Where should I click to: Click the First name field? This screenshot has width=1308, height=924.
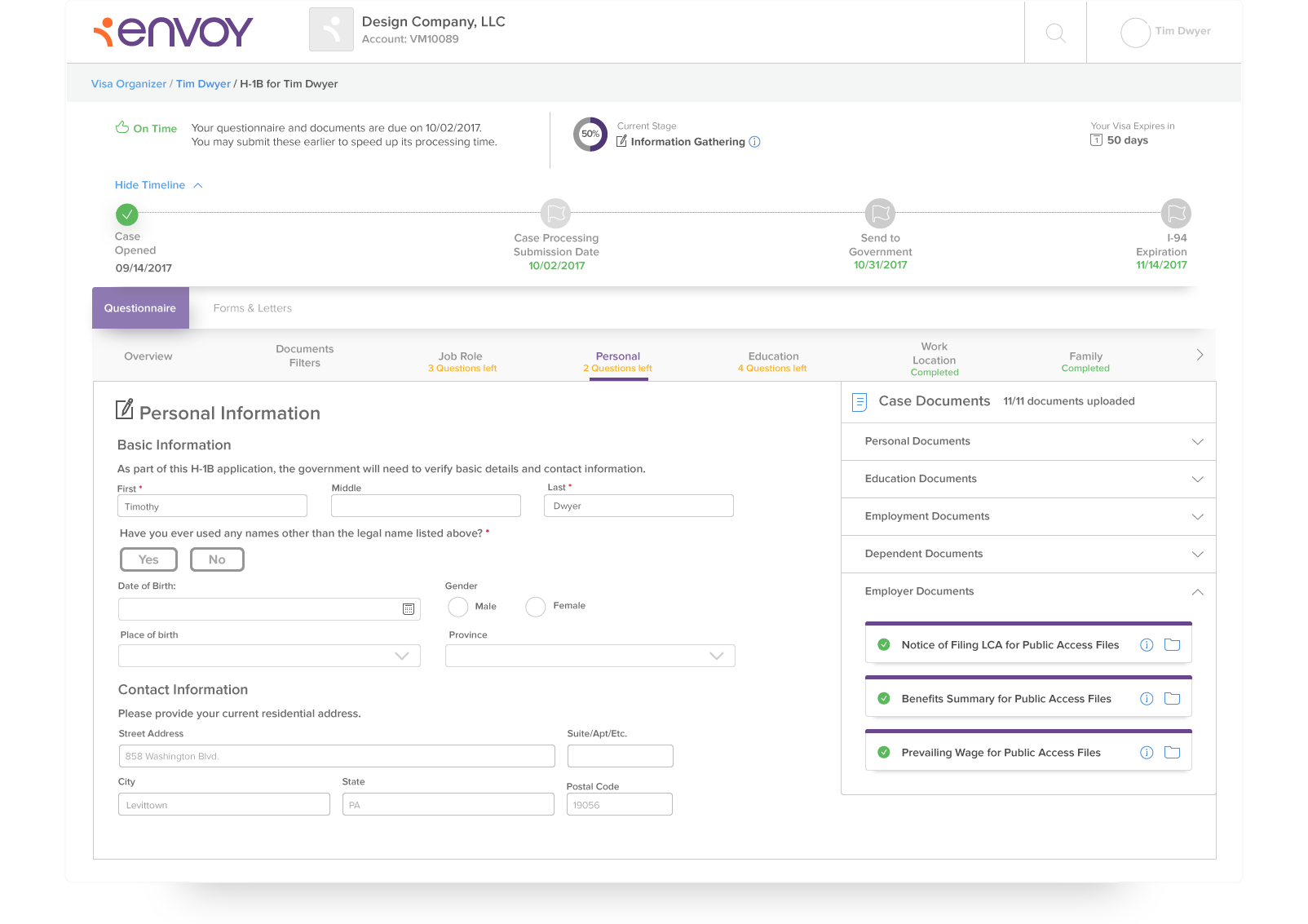(212, 506)
